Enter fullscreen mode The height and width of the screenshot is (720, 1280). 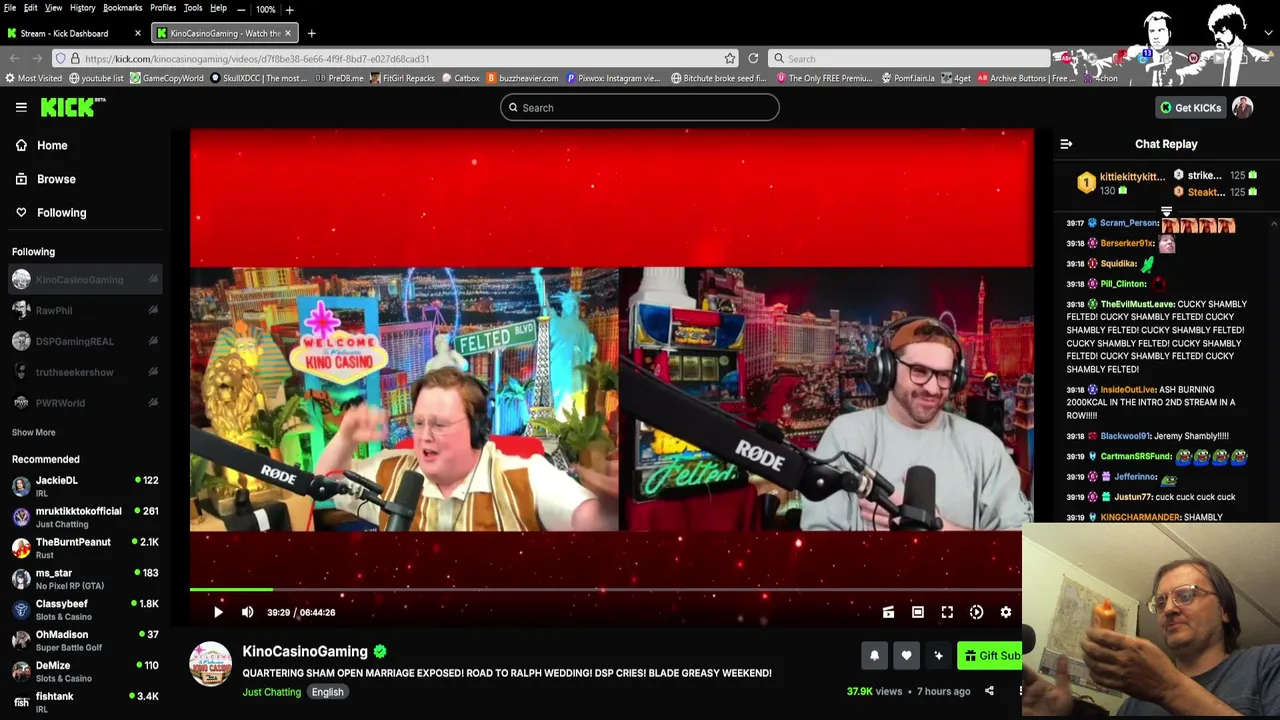click(947, 612)
